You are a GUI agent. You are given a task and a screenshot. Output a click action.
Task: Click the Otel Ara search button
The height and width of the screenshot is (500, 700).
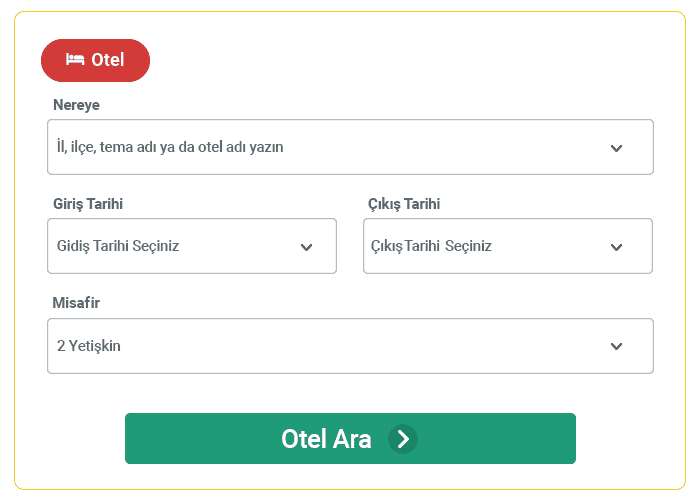pyautogui.click(x=350, y=438)
